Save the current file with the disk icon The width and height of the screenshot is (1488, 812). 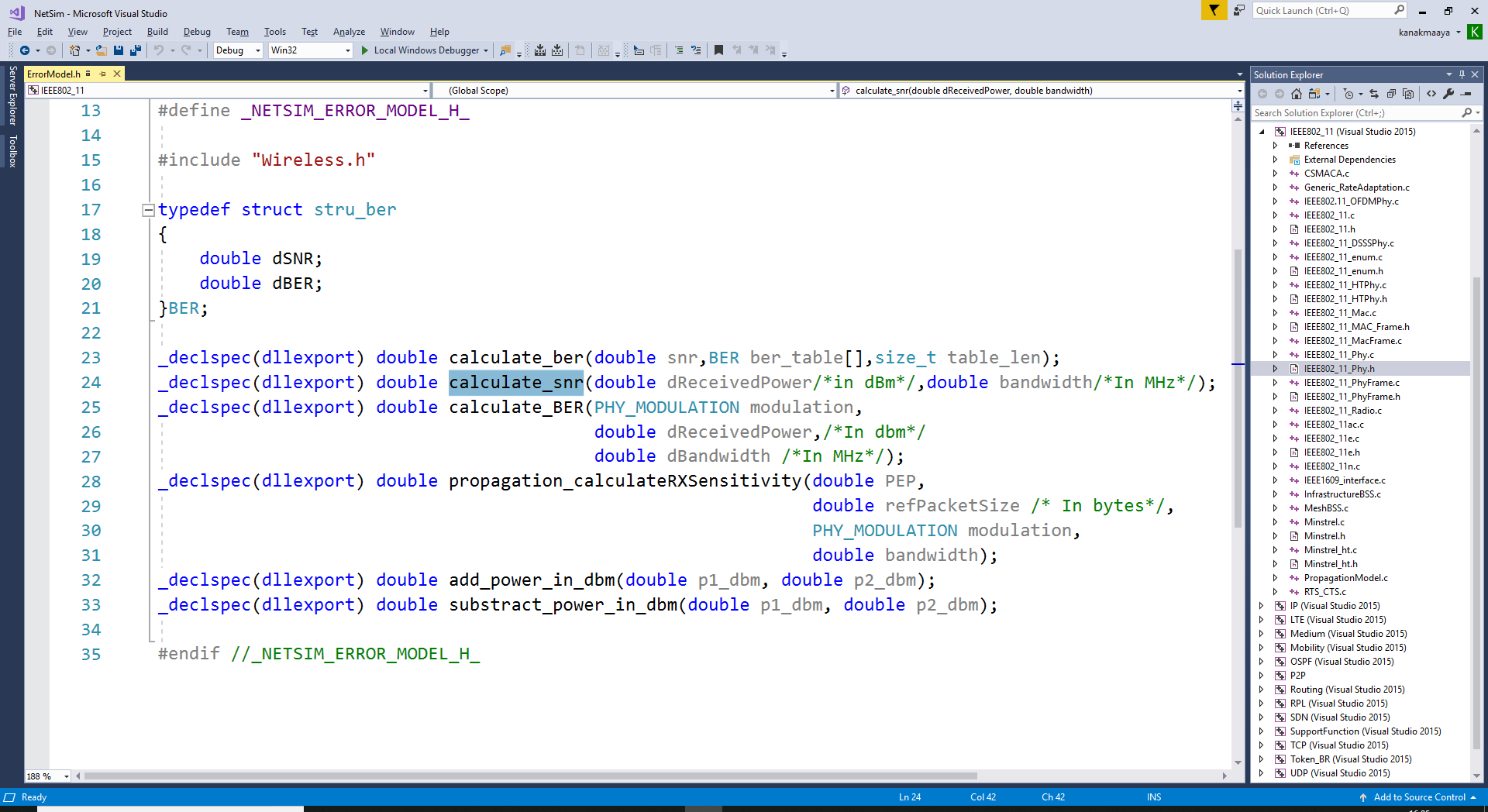tap(119, 50)
